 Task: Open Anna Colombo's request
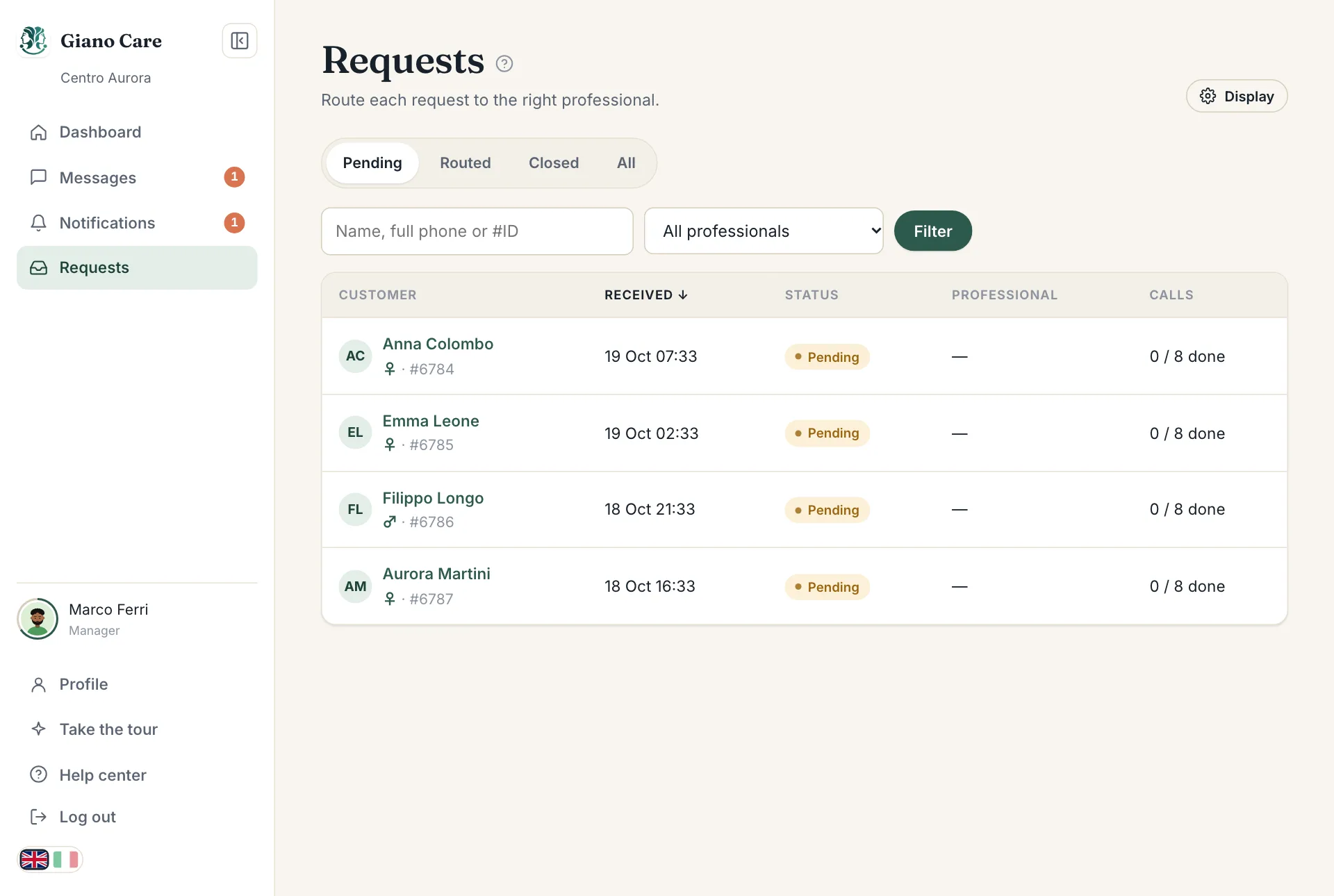click(x=438, y=344)
